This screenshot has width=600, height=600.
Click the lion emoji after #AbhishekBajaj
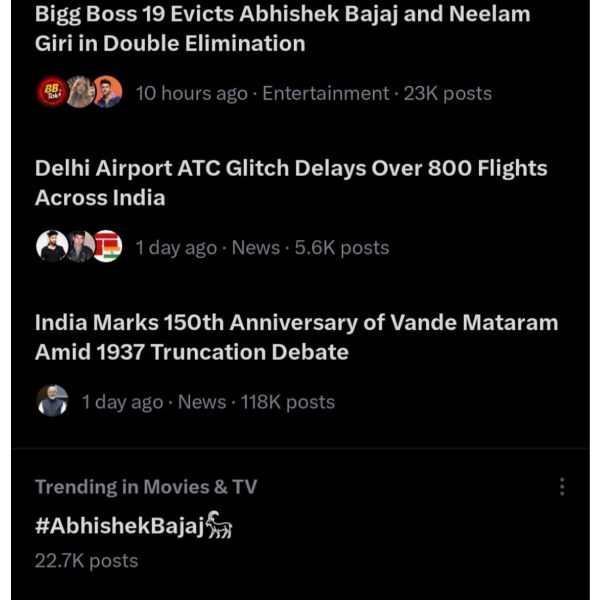pos(219,524)
